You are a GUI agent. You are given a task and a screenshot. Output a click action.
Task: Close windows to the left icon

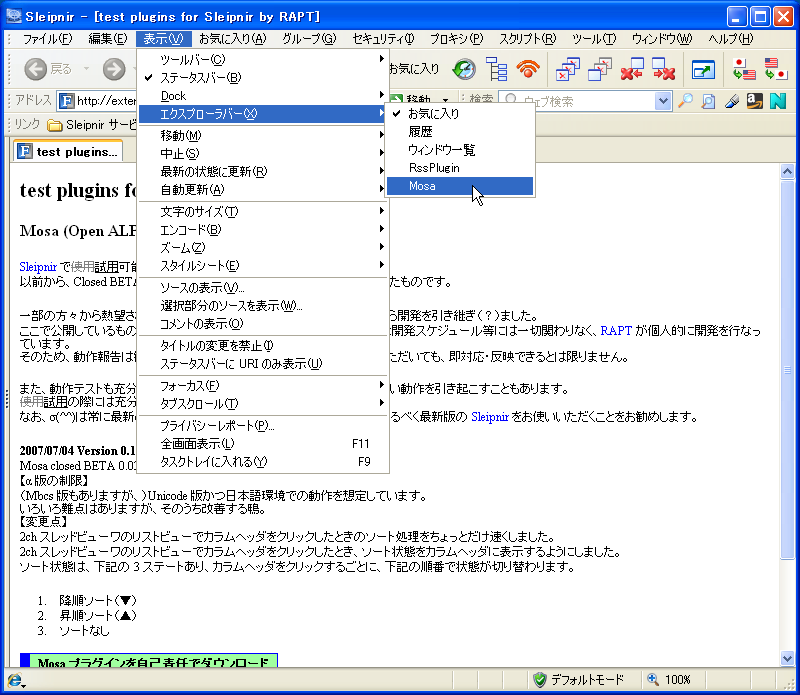[x=632, y=69]
